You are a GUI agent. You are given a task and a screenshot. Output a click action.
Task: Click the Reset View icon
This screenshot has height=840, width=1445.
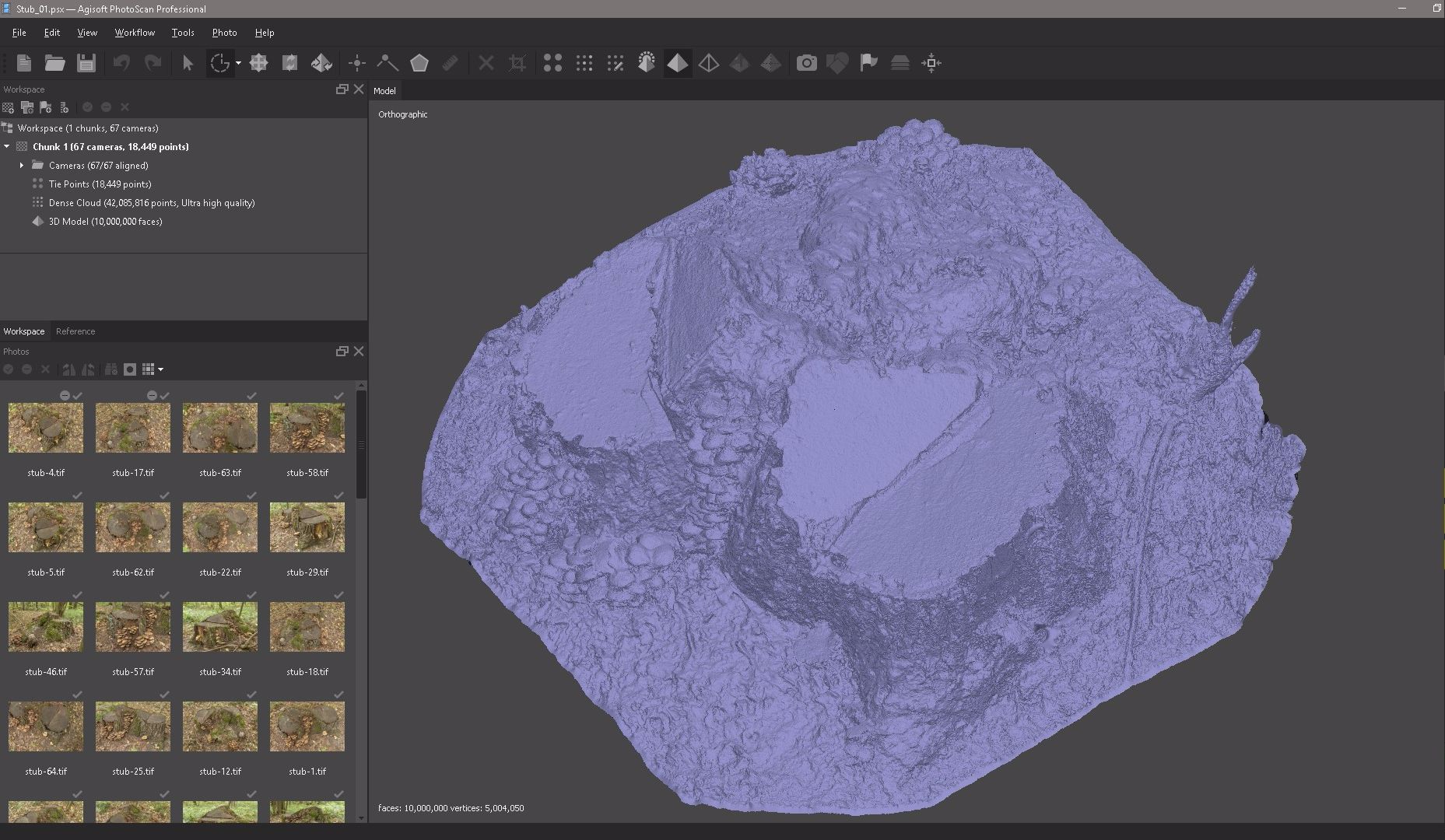click(931, 63)
